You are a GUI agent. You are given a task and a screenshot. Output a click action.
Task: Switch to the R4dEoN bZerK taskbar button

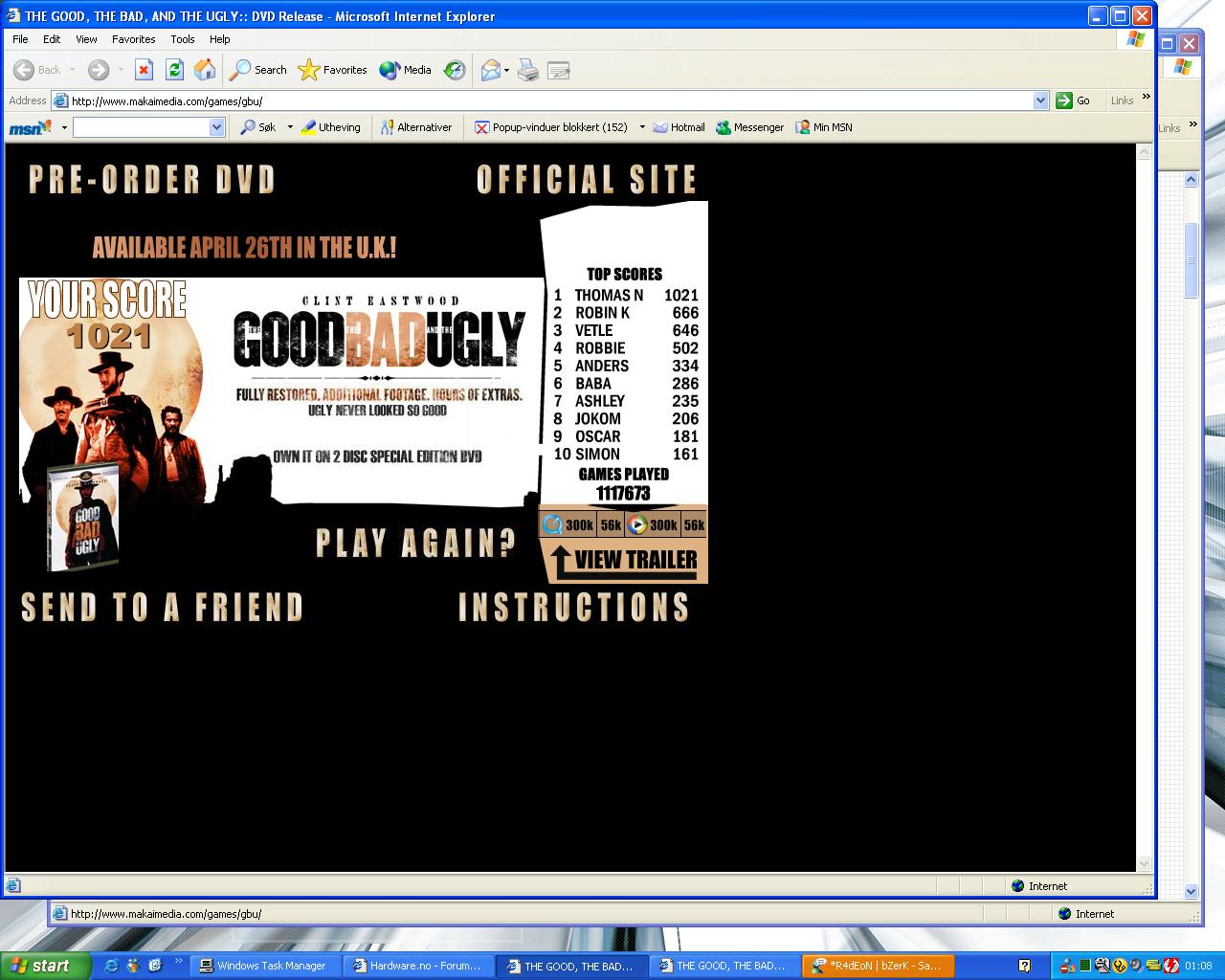[879, 966]
